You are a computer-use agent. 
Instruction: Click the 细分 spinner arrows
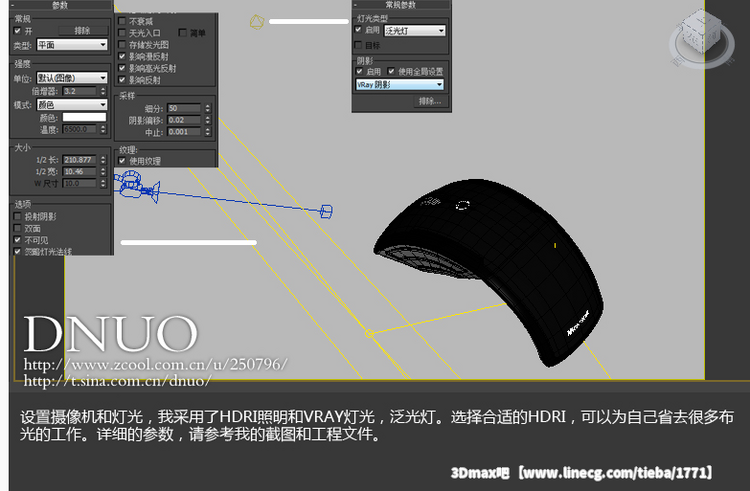click(209, 108)
